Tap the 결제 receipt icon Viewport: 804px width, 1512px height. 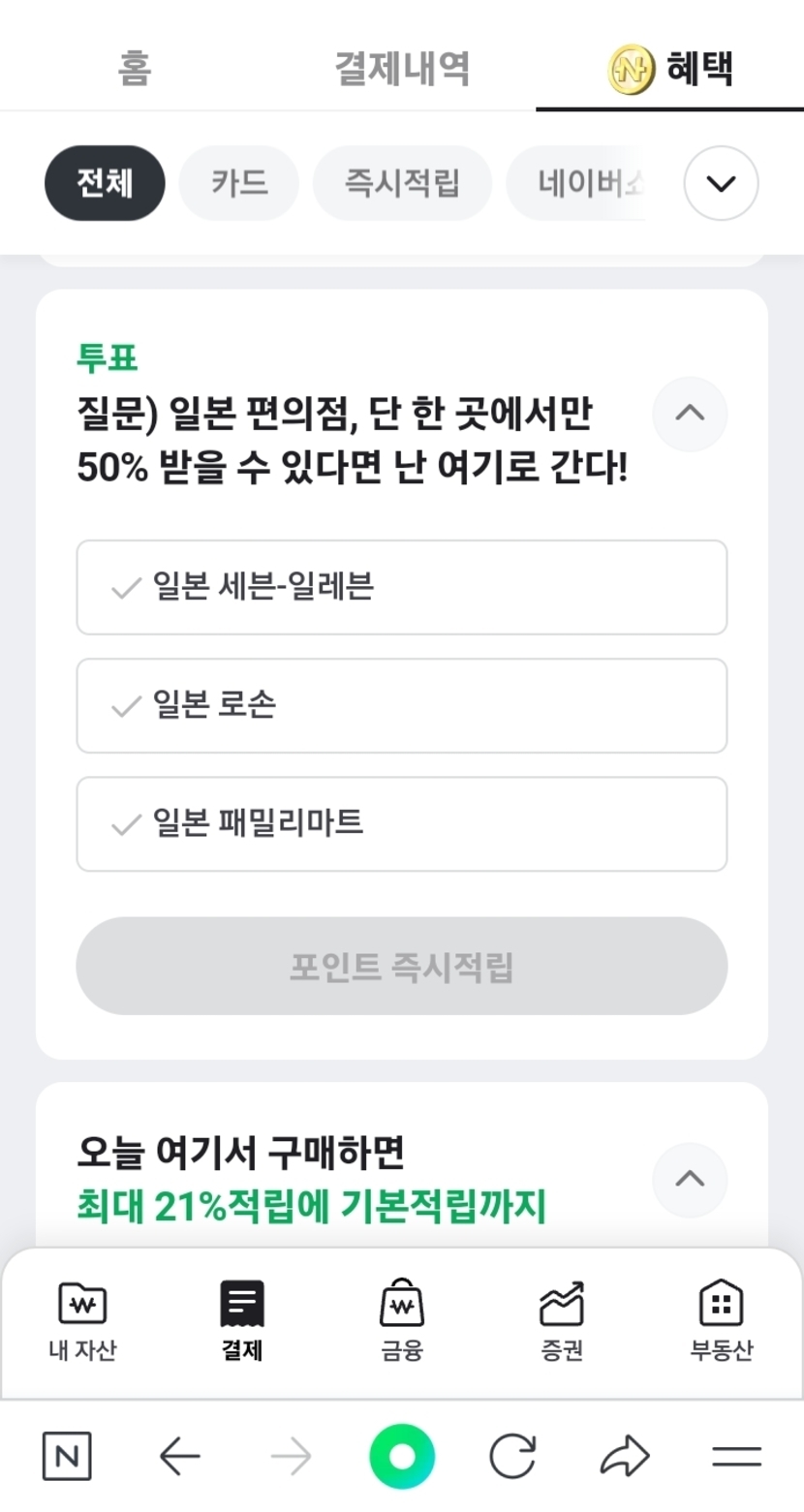(x=242, y=1304)
